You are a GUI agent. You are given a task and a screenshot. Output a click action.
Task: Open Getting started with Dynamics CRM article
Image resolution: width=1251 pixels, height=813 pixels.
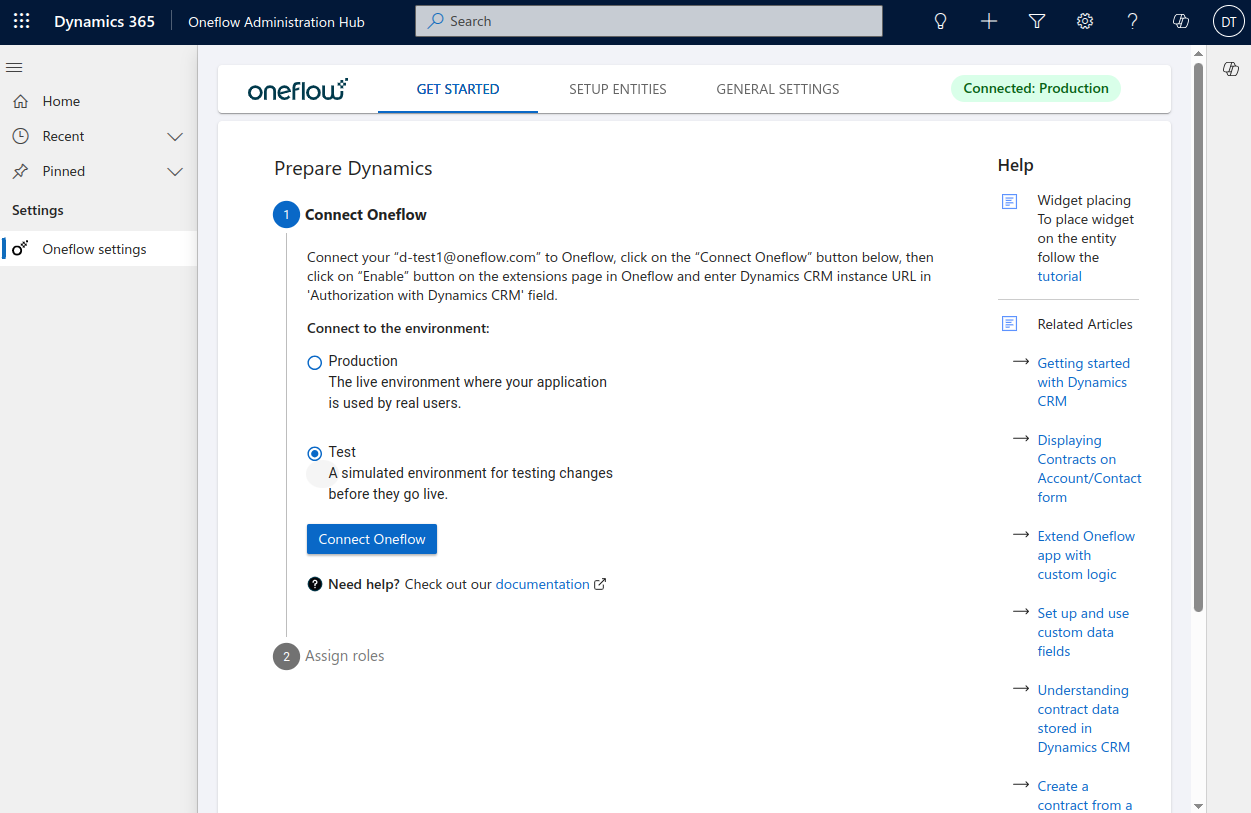click(1084, 382)
